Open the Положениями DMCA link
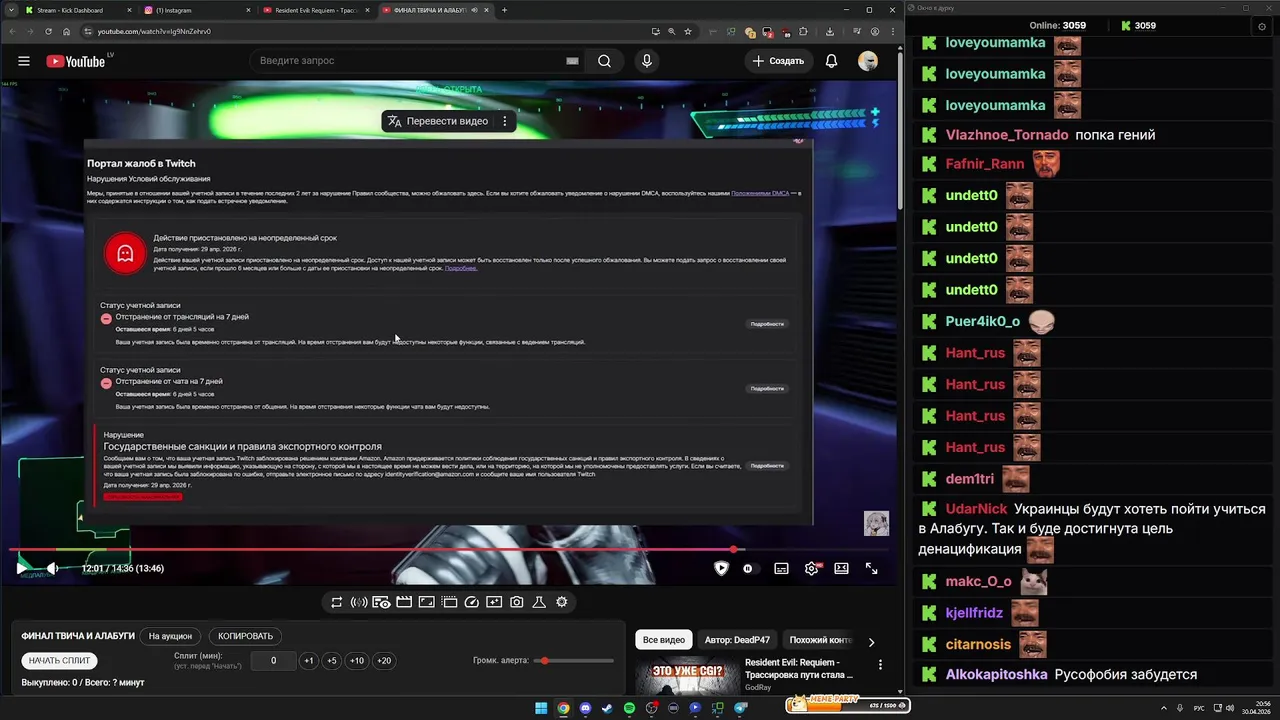1280x720 pixels. pos(760,193)
